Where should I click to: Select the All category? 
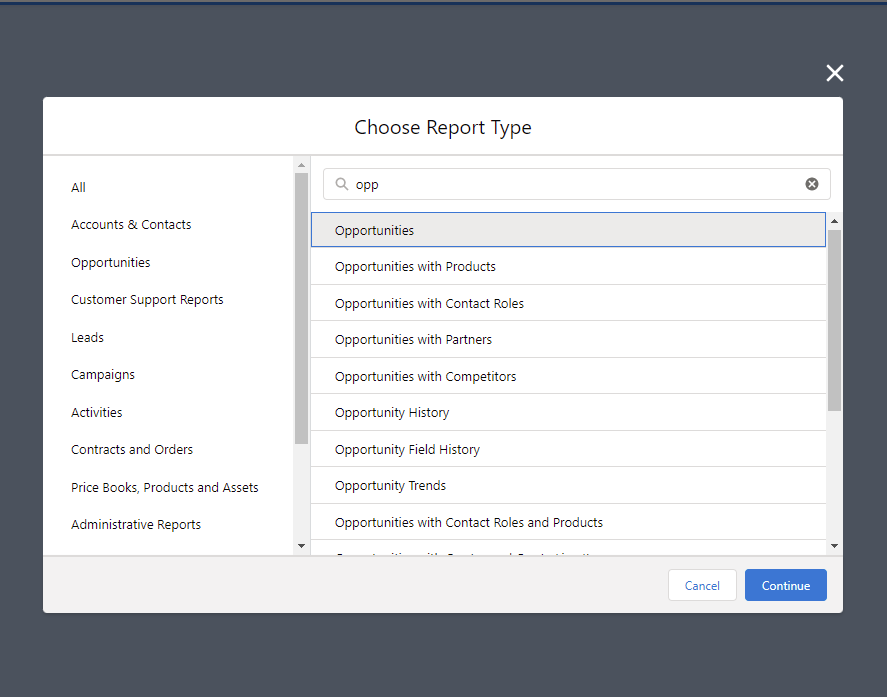pyautogui.click(x=79, y=187)
